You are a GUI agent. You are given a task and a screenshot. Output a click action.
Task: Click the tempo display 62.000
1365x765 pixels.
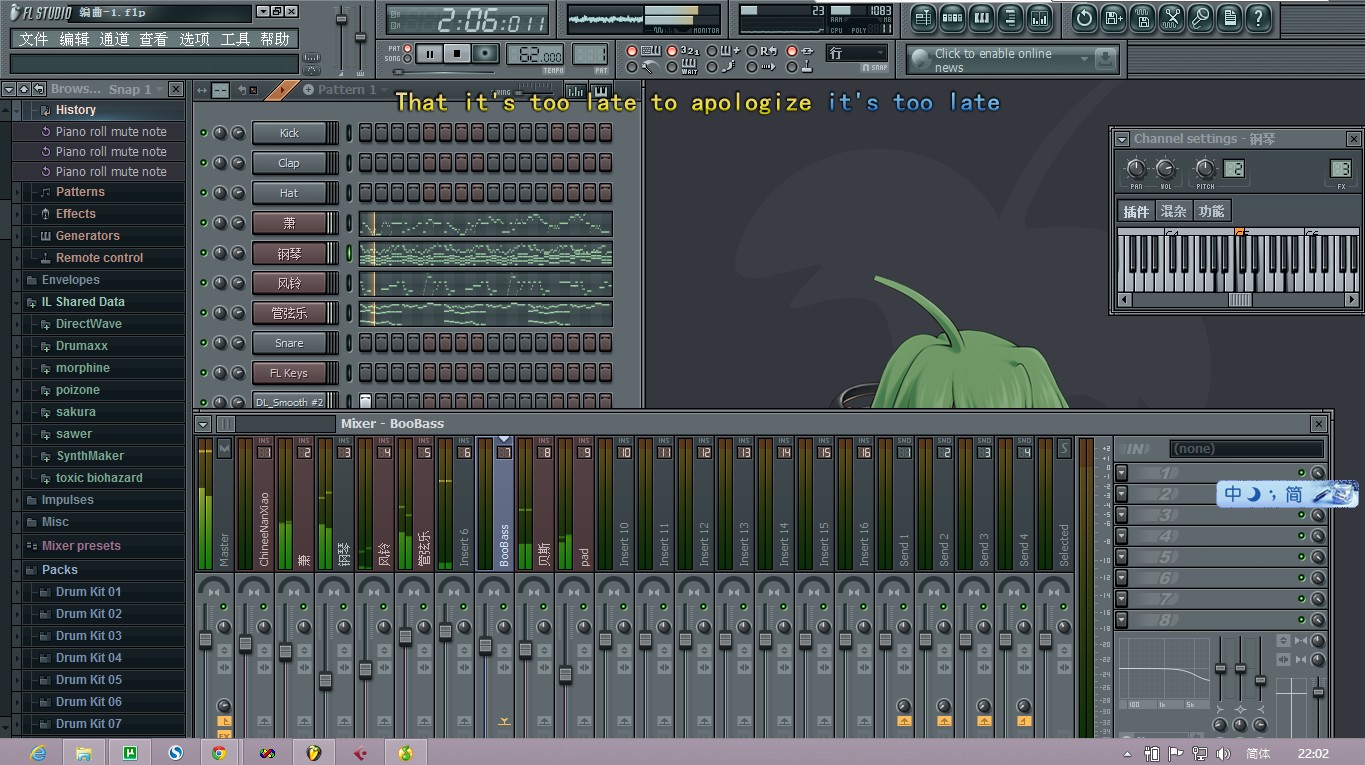point(535,54)
